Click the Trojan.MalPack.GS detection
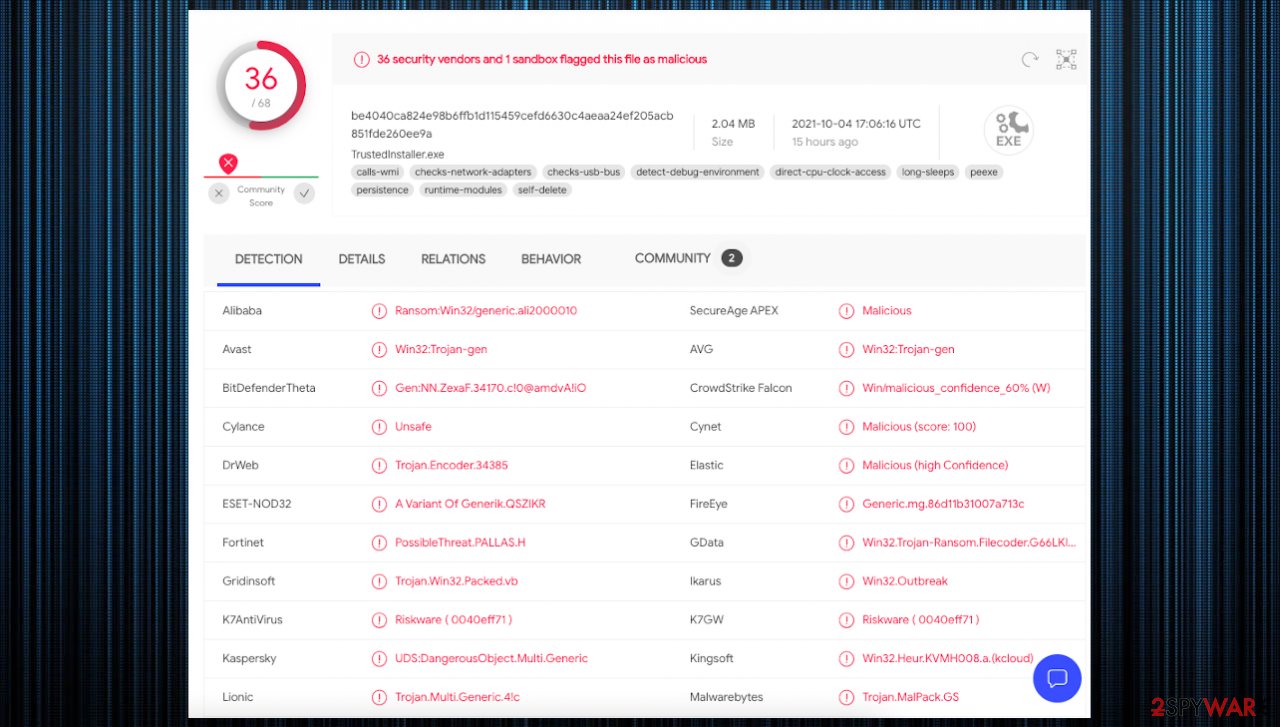Screen dimensions: 1280x727 (911, 698)
